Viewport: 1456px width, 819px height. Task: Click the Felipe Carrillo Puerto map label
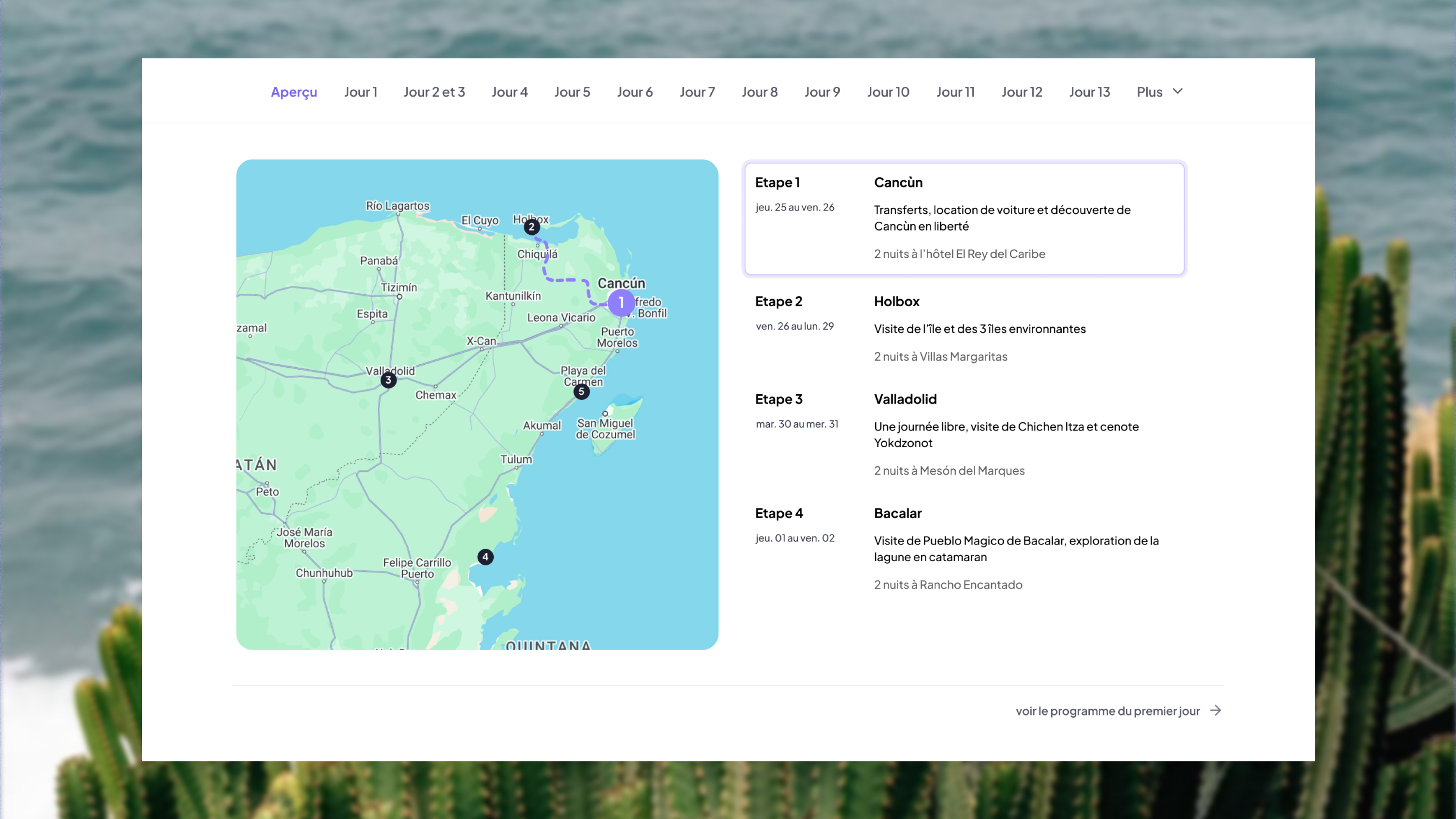click(417, 568)
